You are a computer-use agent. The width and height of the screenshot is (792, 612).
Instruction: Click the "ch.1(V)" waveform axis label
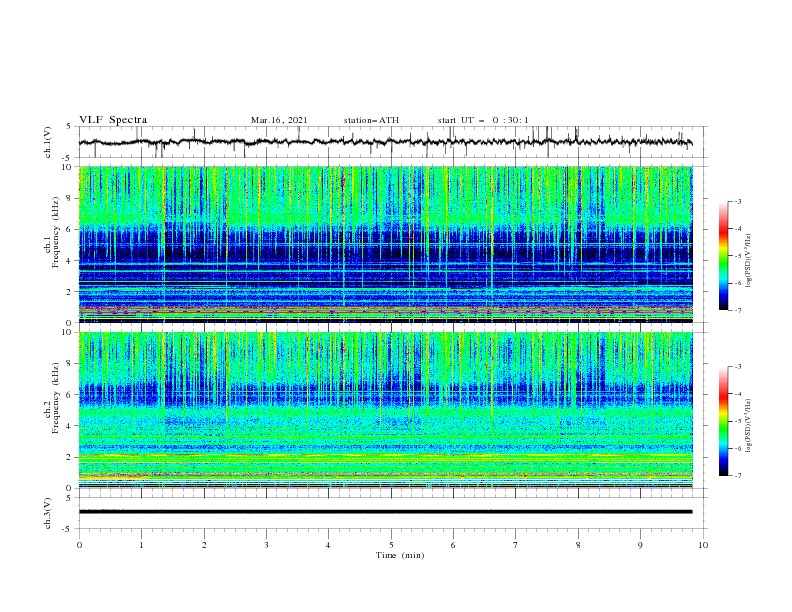click(48, 142)
